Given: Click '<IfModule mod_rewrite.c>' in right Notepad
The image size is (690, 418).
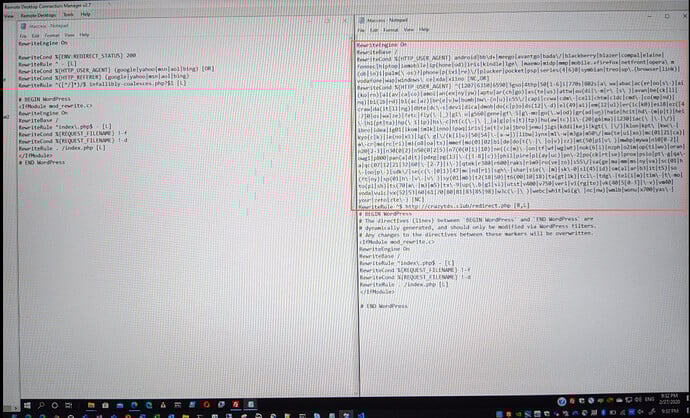Looking at the screenshot, I should (x=396, y=242).
